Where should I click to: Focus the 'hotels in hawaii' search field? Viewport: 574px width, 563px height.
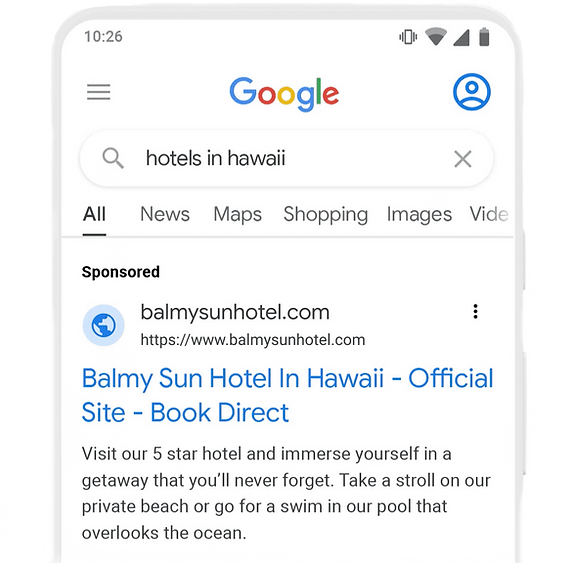pos(287,159)
